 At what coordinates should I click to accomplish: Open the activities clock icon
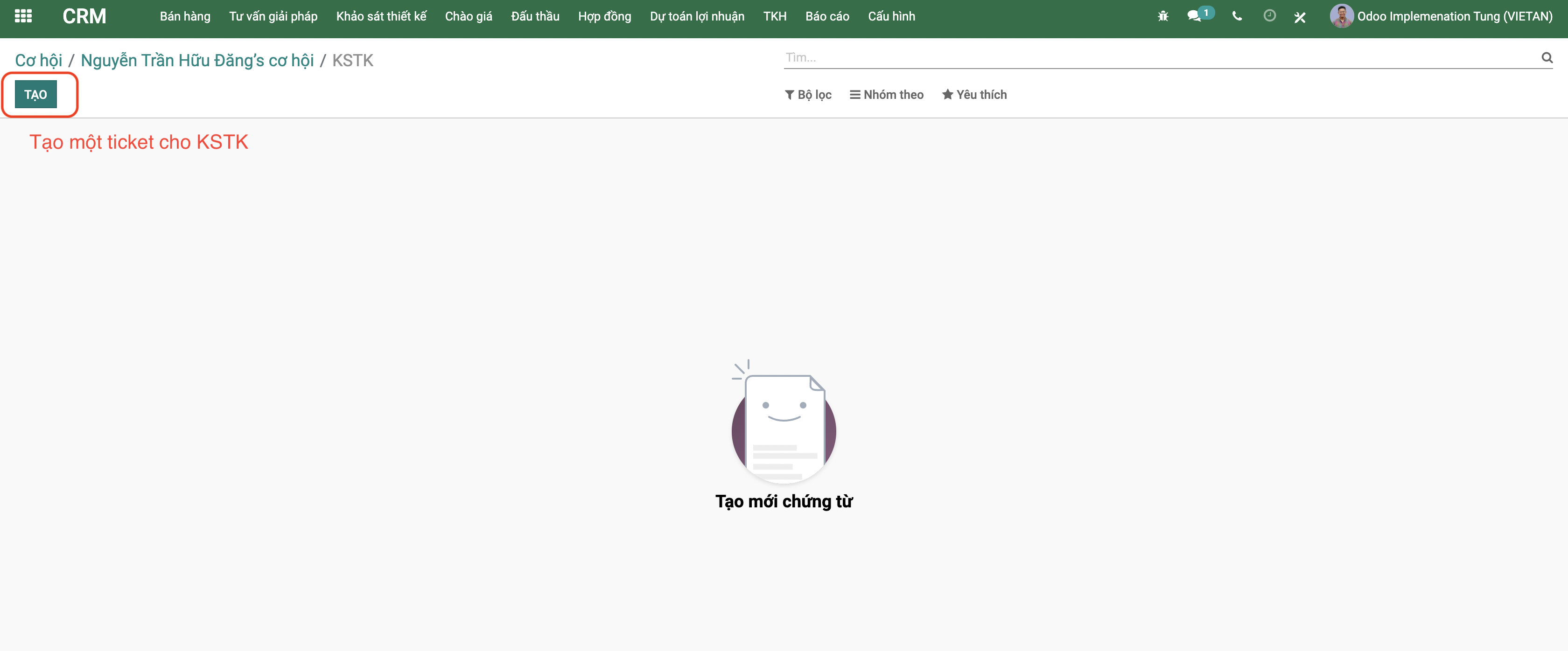coord(1269,16)
